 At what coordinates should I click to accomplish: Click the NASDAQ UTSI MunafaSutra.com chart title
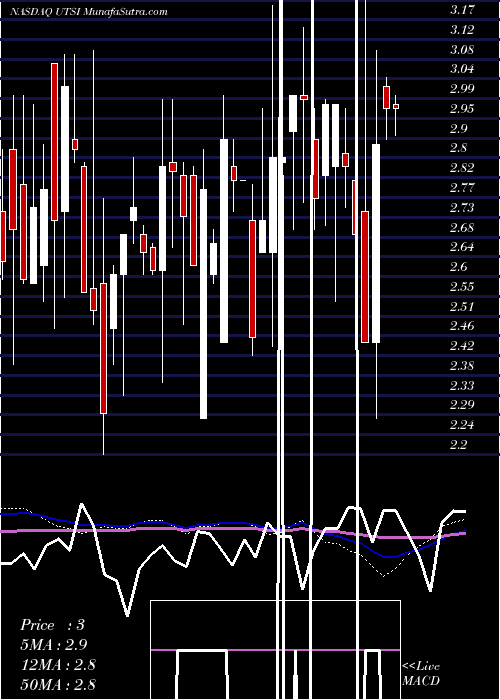click(x=89, y=11)
